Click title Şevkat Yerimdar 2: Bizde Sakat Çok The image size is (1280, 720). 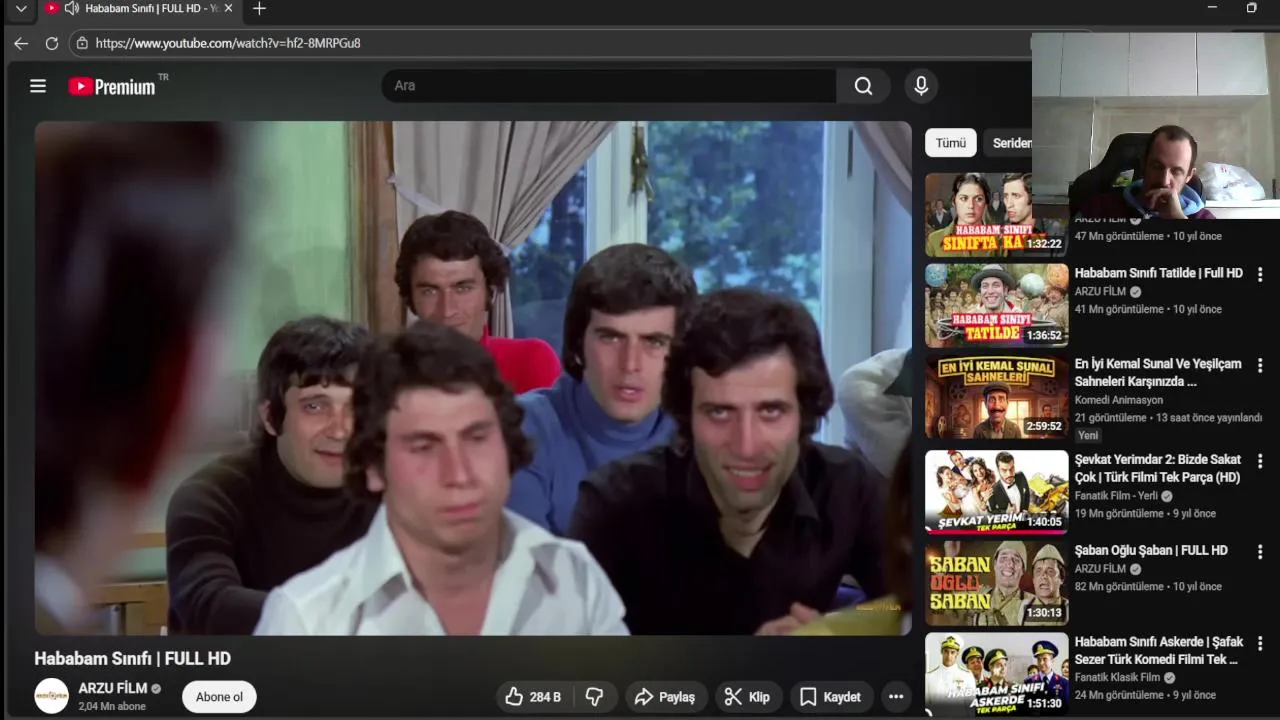(1158, 468)
